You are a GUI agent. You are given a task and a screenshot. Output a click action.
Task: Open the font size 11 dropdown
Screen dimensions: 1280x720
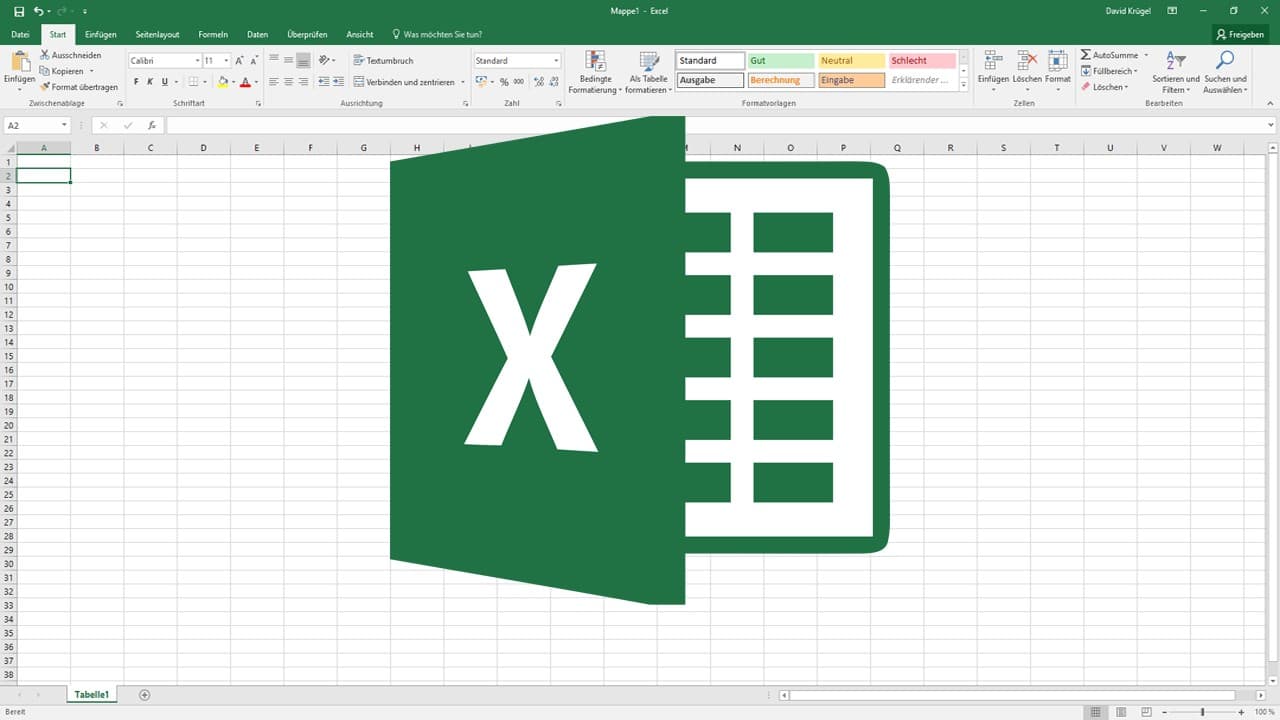225,61
